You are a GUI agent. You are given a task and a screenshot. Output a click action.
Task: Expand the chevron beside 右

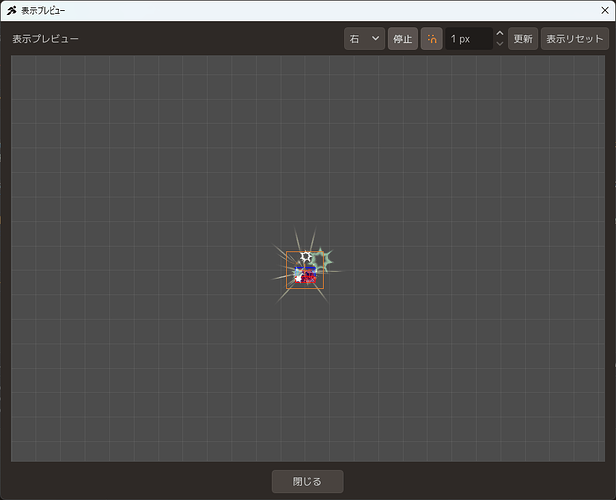click(x=375, y=38)
